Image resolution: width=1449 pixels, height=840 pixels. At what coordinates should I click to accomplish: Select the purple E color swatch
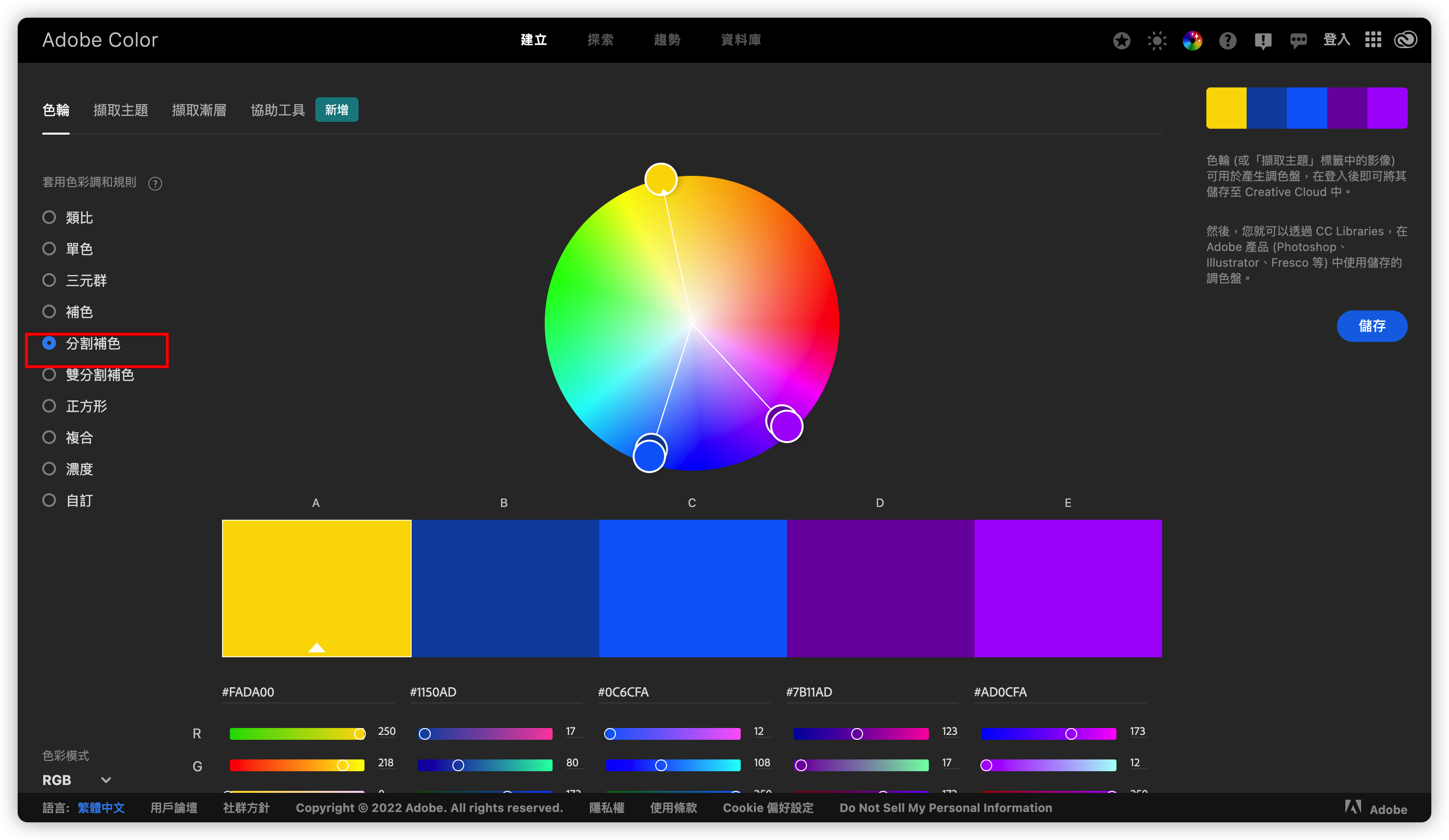1068,588
